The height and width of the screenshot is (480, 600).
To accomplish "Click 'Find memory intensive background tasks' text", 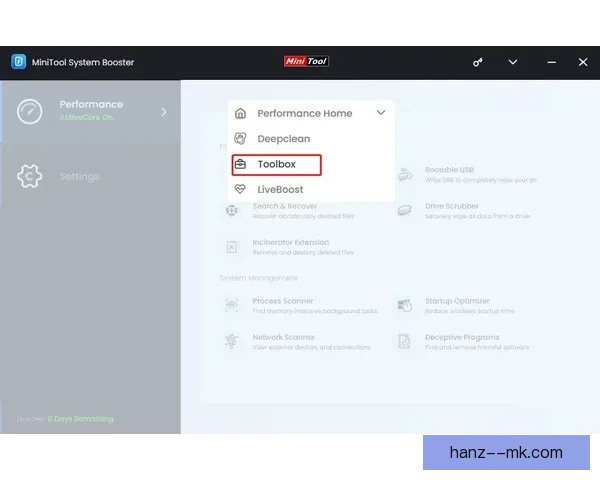I will 315,311.
